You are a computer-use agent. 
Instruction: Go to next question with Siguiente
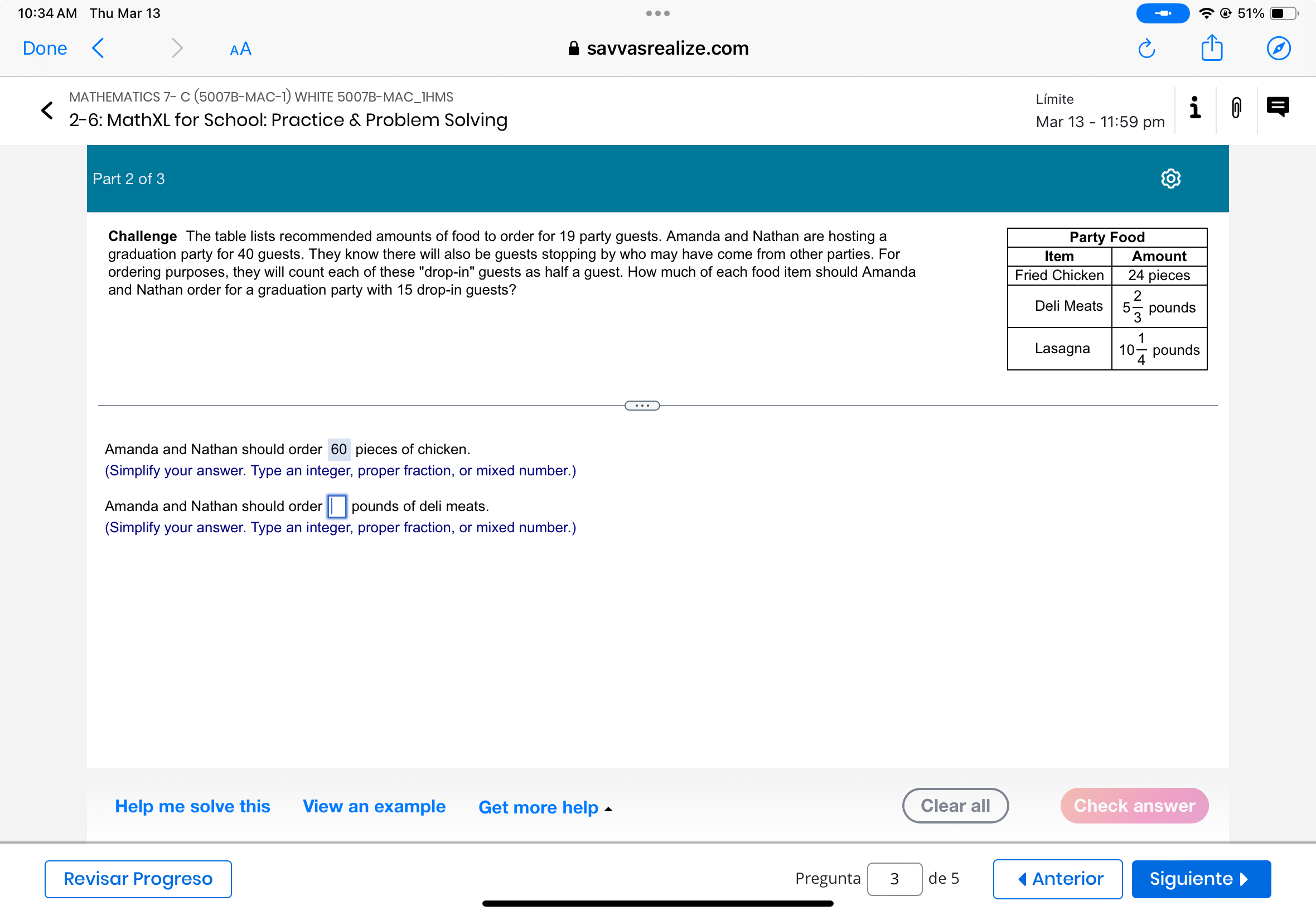click(x=1200, y=878)
